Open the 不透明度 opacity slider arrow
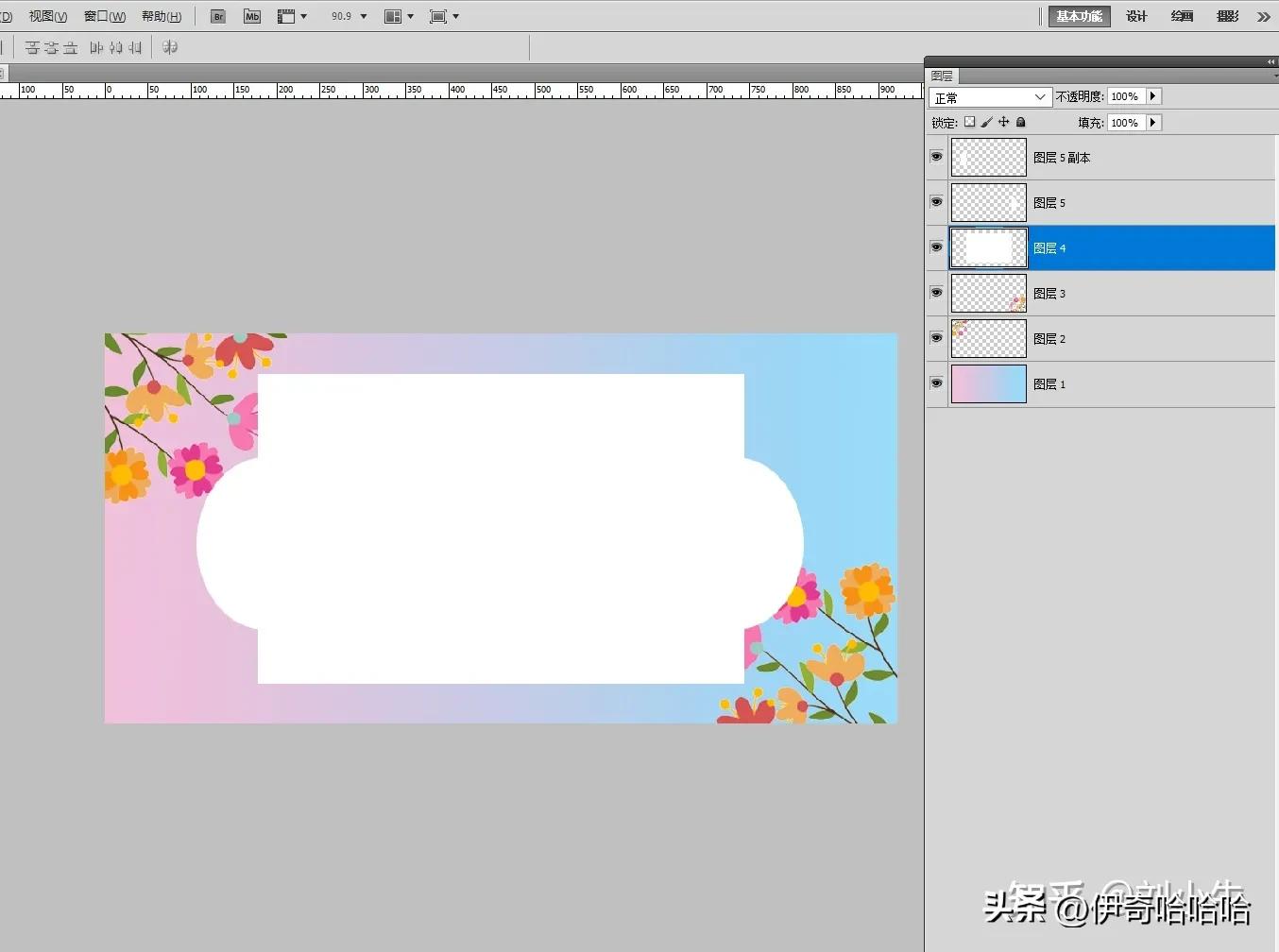The image size is (1279, 952). point(1152,96)
